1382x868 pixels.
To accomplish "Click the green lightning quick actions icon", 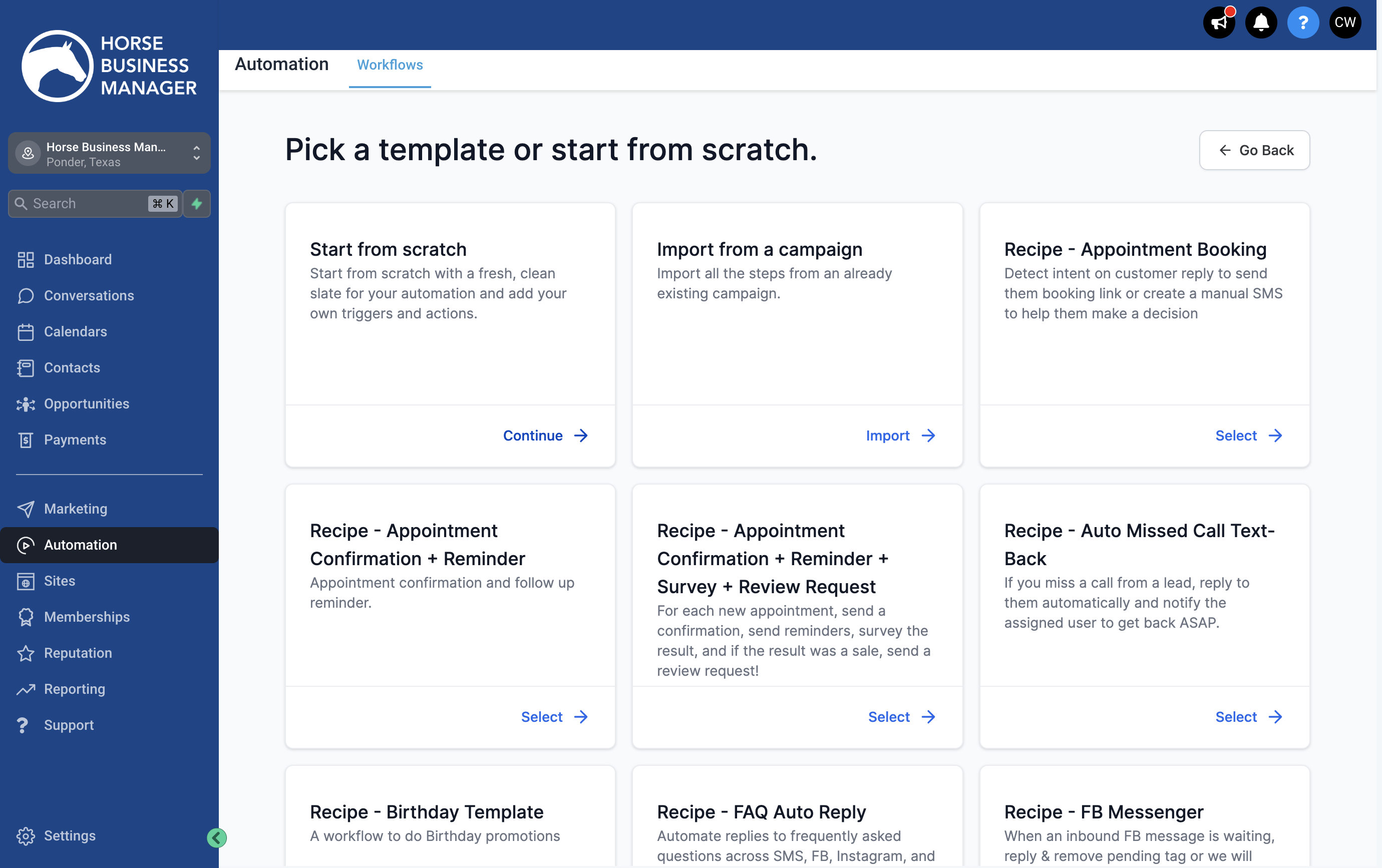I will pyautogui.click(x=197, y=204).
